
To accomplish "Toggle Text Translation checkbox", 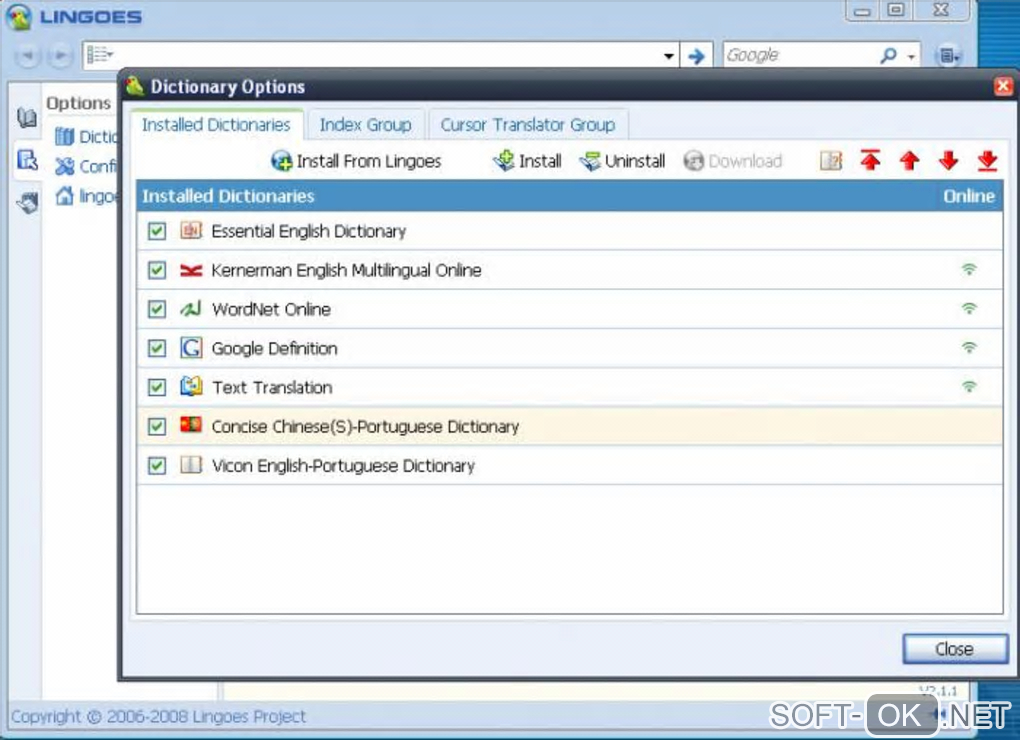I will click(x=157, y=387).
